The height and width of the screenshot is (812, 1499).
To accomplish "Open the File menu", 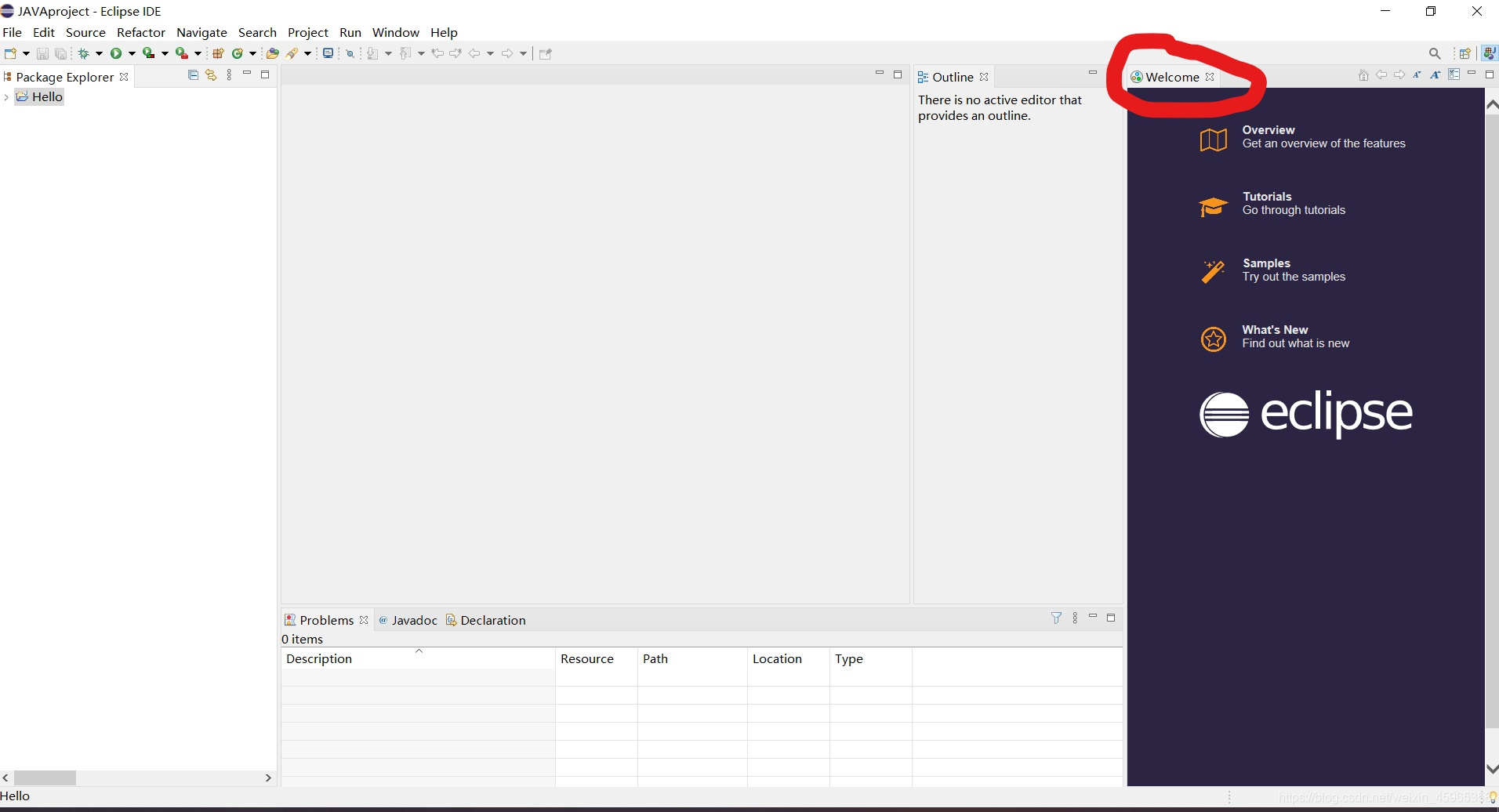I will tap(12, 32).
